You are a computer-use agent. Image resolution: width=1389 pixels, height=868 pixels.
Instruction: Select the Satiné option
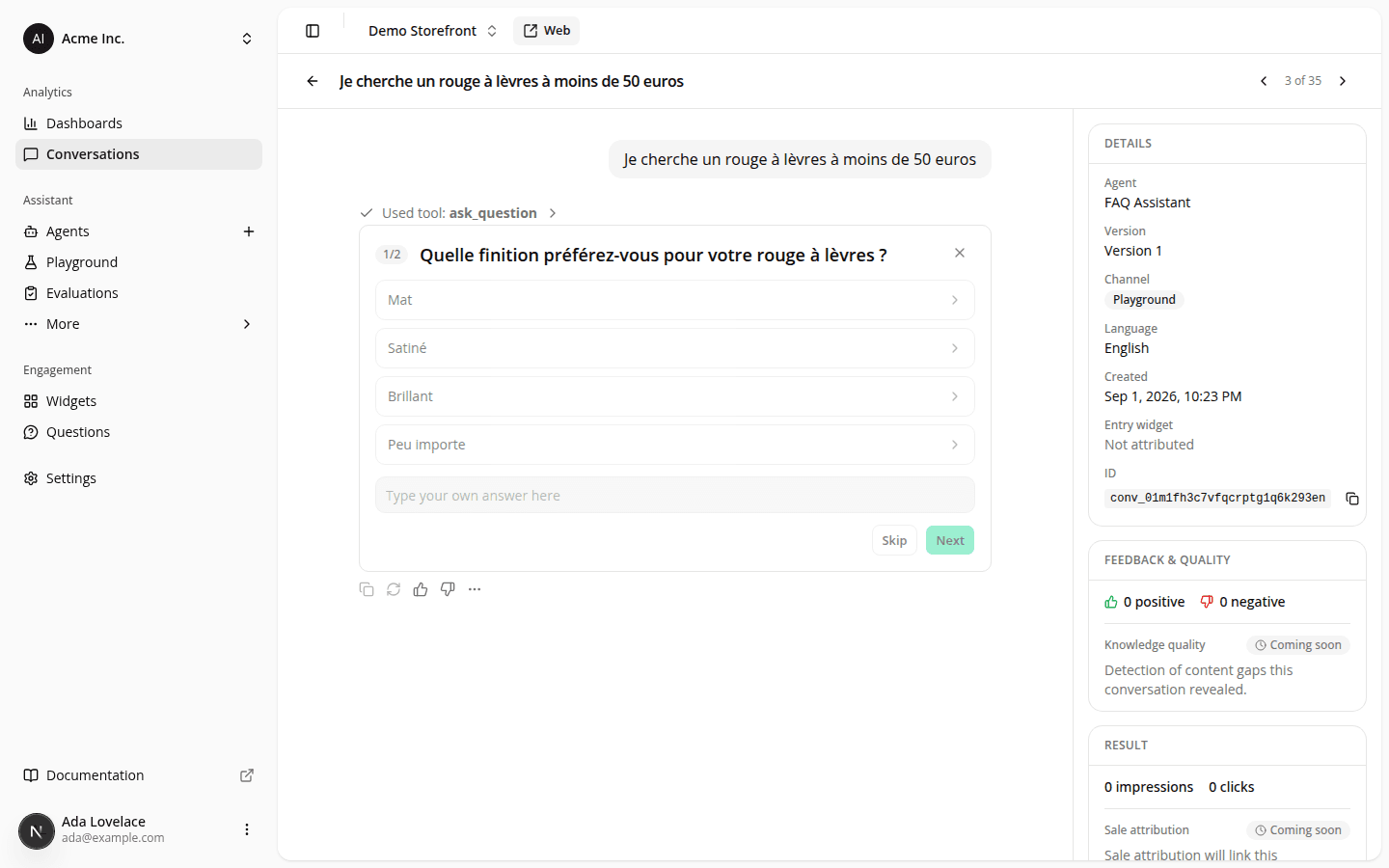675,348
